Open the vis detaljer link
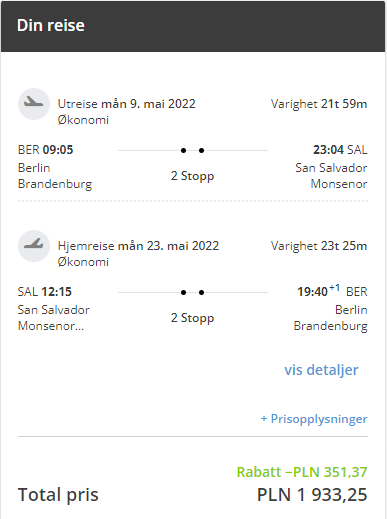This screenshot has width=387, height=519. (x=321, y=370)
